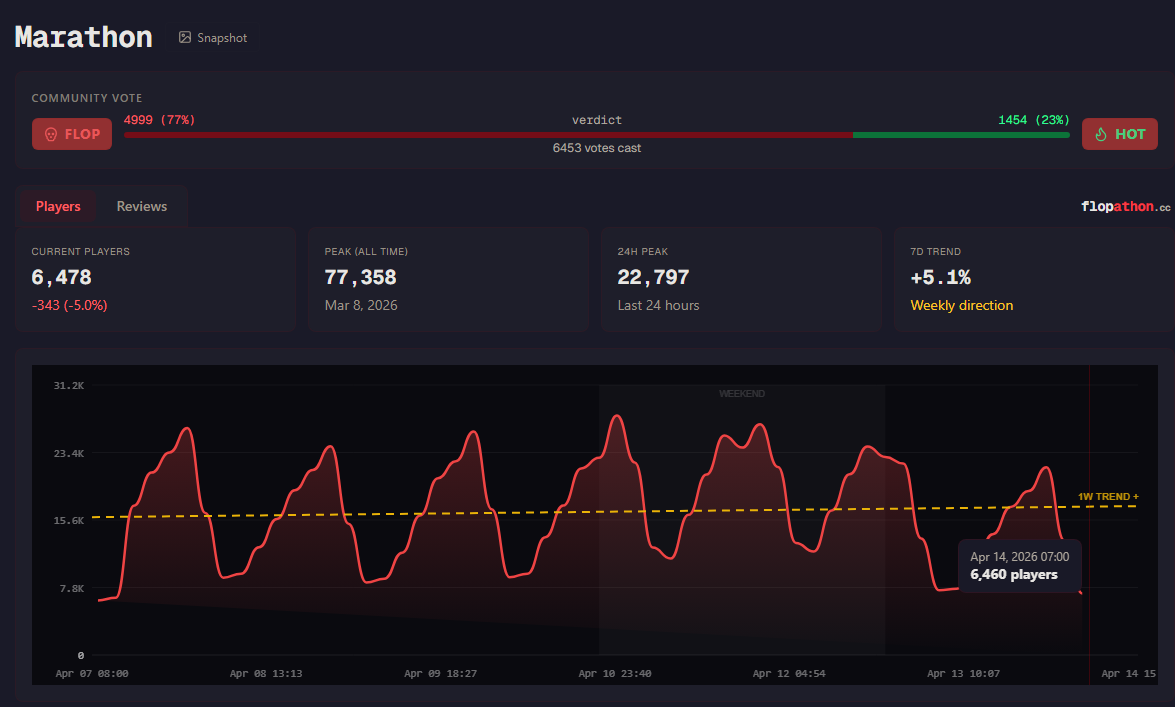Click the 23.4K y-axis label
The height and width of the screenshot is (707, 1175).
pyautogui.click(x=69, y=454)
